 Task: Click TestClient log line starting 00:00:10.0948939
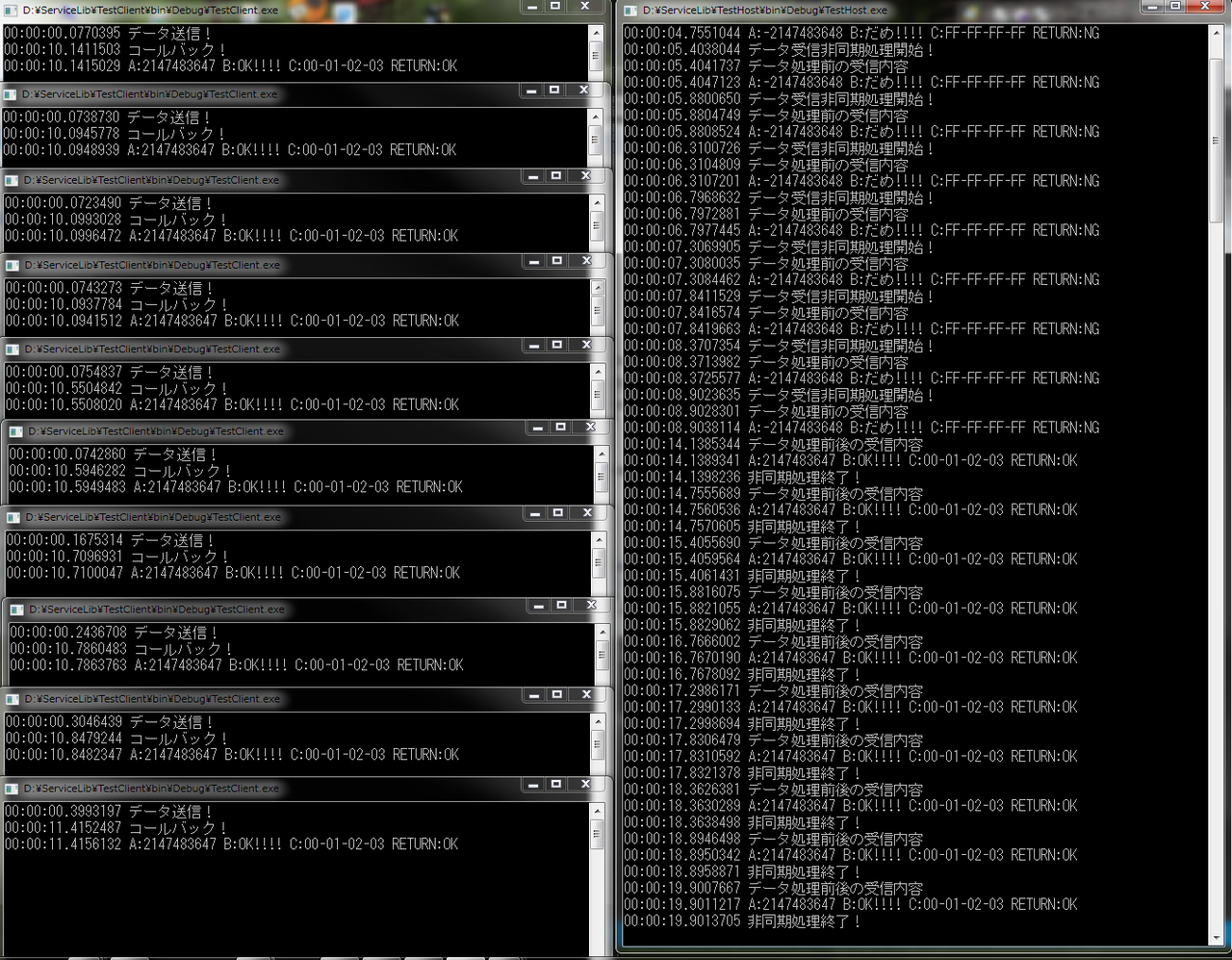point(230,150)
